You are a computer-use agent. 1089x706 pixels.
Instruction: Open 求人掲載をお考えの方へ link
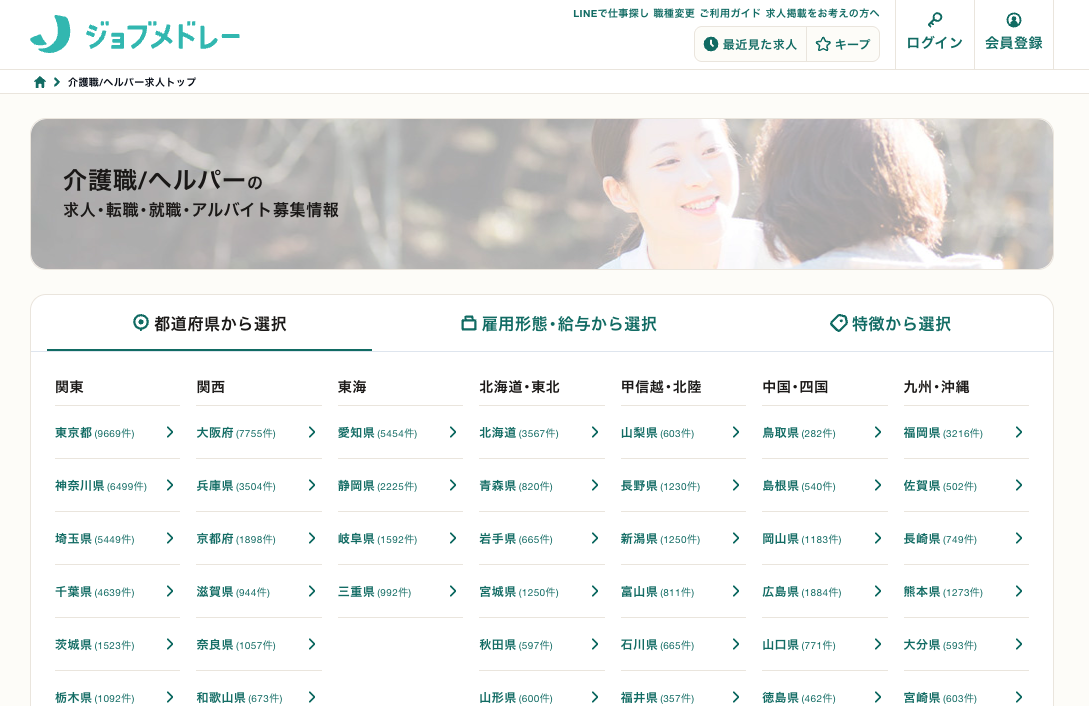pos(822,13)
